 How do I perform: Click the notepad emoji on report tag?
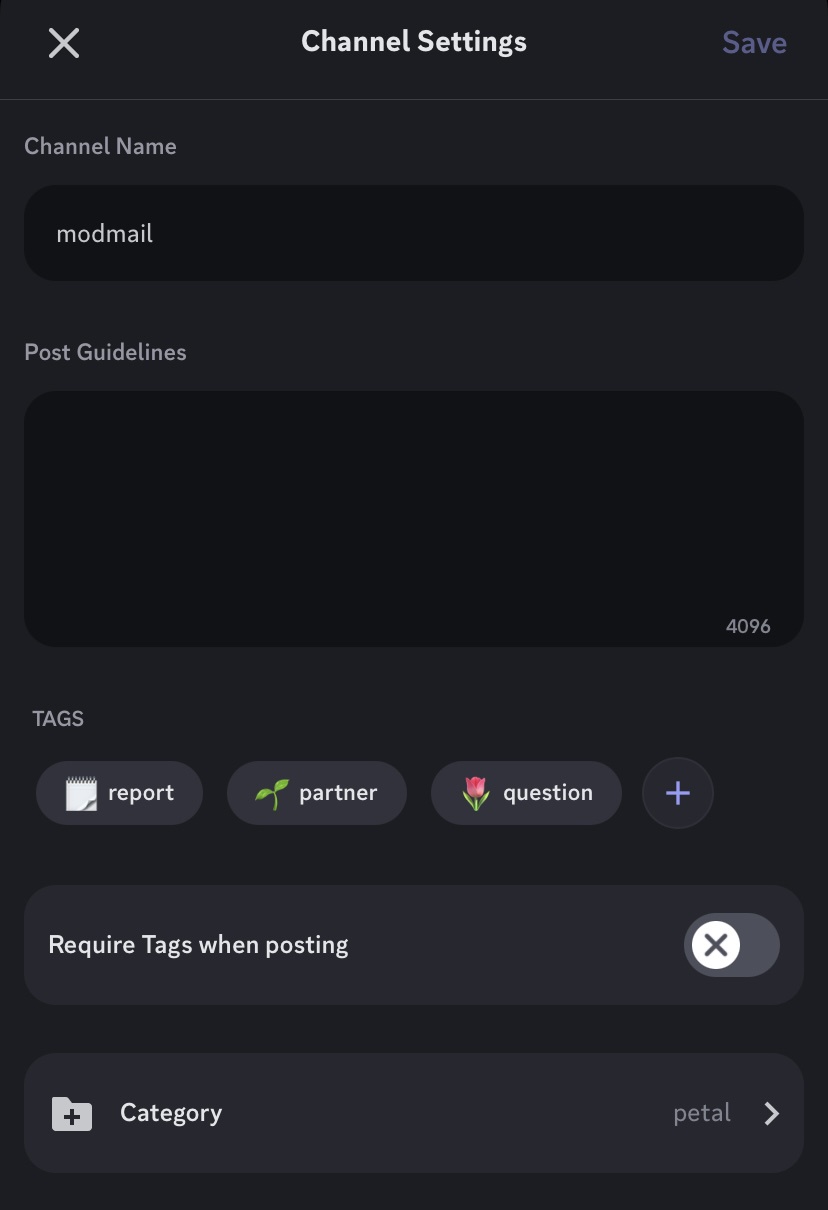click(x=81, y=794)
